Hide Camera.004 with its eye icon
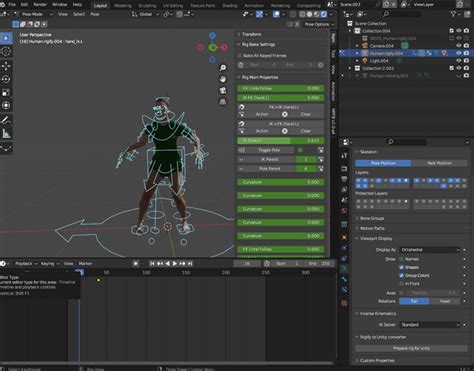474x371 pixels. (459, 46)
